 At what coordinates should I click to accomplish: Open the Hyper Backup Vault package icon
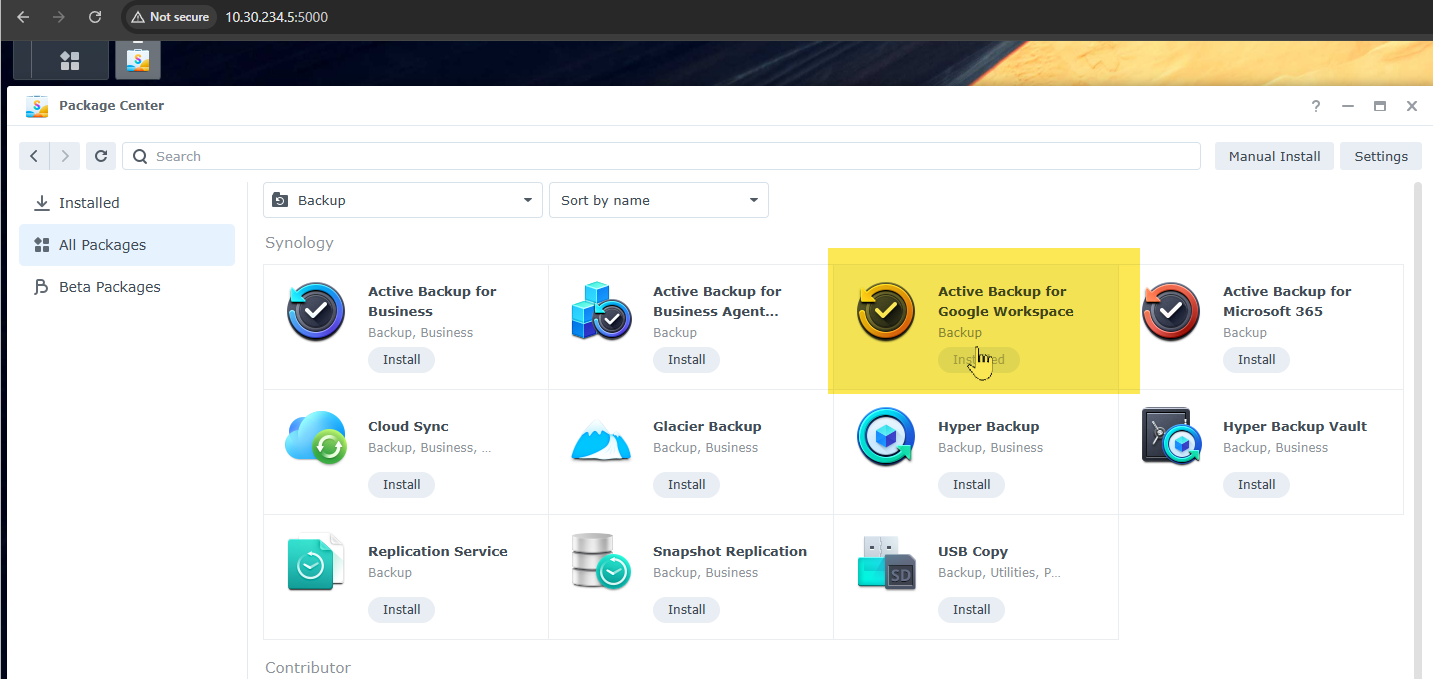tap(1171, 437)
